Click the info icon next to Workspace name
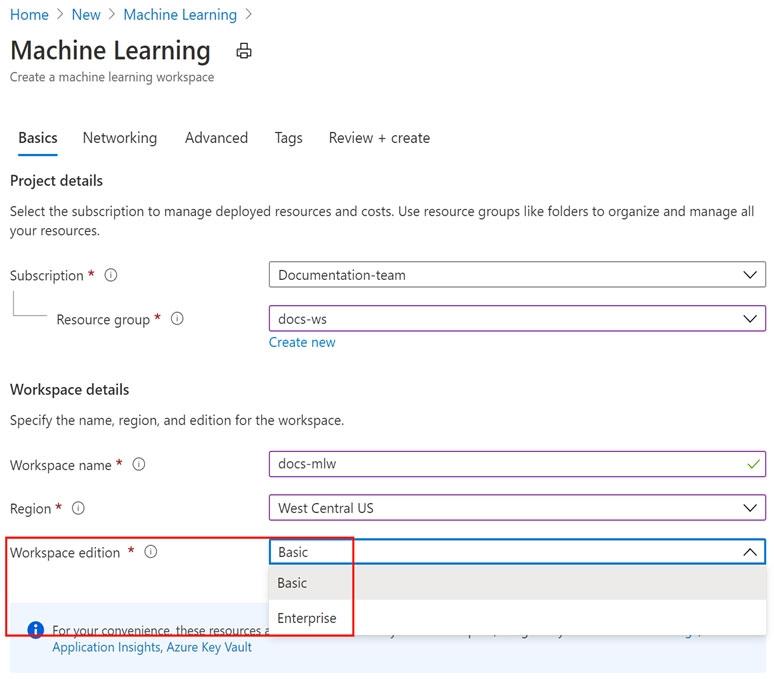The width and height of the screenshot is (774, 679). point(139,464)
